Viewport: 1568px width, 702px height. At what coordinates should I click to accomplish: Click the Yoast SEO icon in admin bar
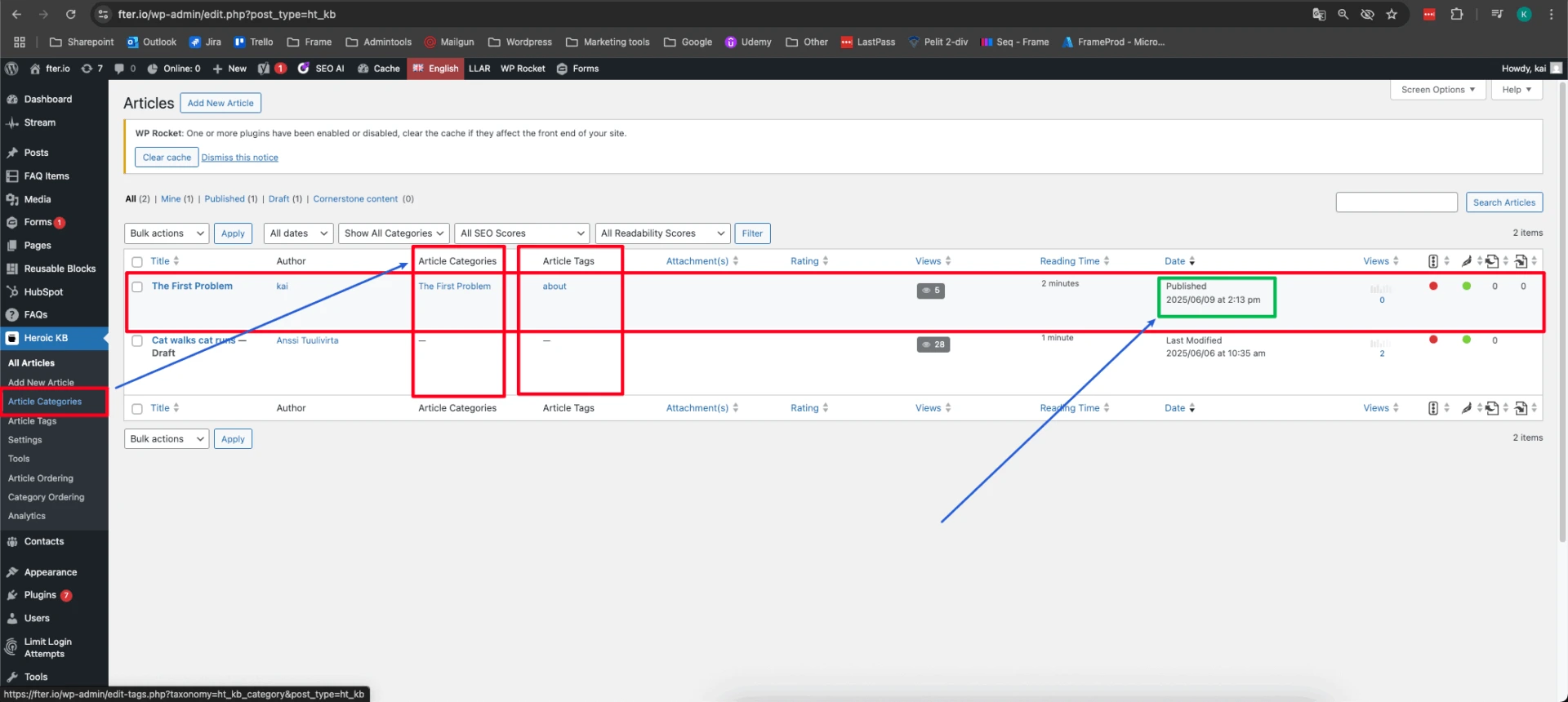coord(264,69)
